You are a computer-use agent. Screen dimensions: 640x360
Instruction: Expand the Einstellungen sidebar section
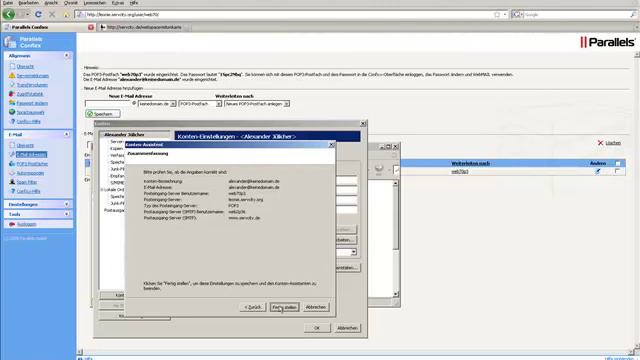coord(67,204)
